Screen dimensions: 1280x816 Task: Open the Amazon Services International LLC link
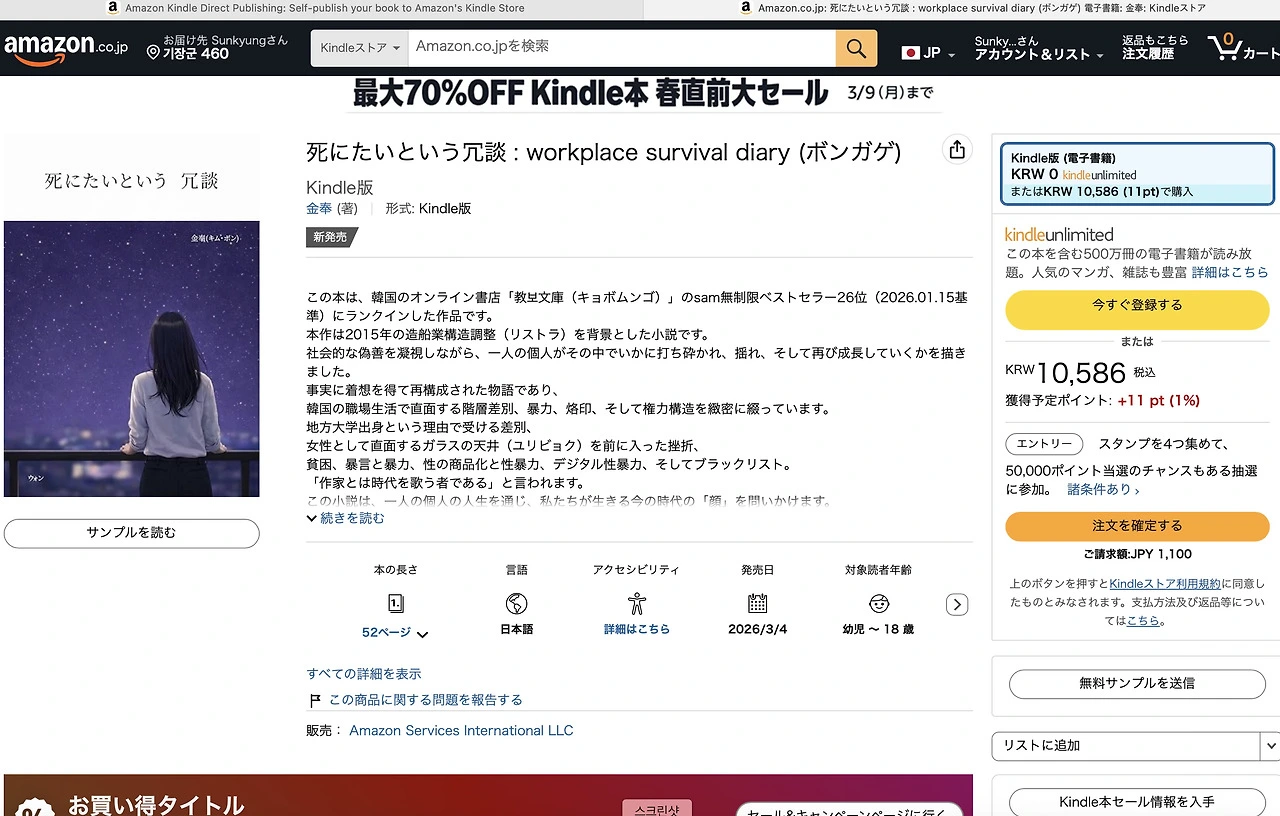pos(461,731)
